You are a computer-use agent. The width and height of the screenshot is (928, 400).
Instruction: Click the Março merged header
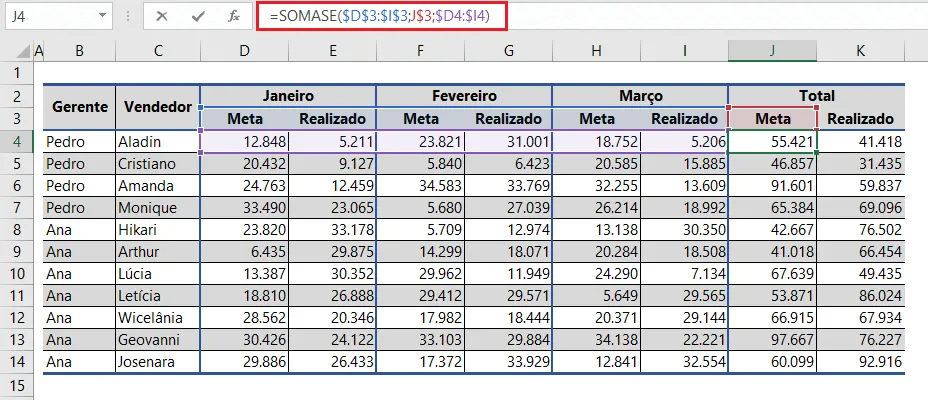pyautogui.click(x=640, y=96)
